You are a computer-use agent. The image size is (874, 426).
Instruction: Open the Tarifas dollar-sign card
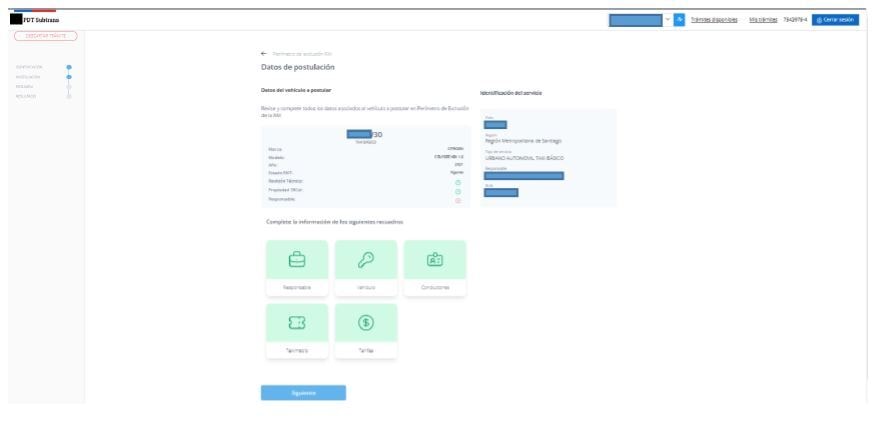pyautogui.click(x=366, y=331)
